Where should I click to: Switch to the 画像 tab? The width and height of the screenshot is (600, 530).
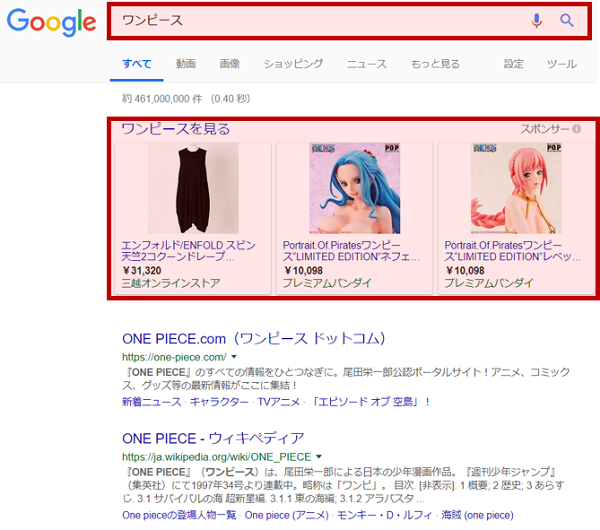pyautogui.click(x=230, y=64)
